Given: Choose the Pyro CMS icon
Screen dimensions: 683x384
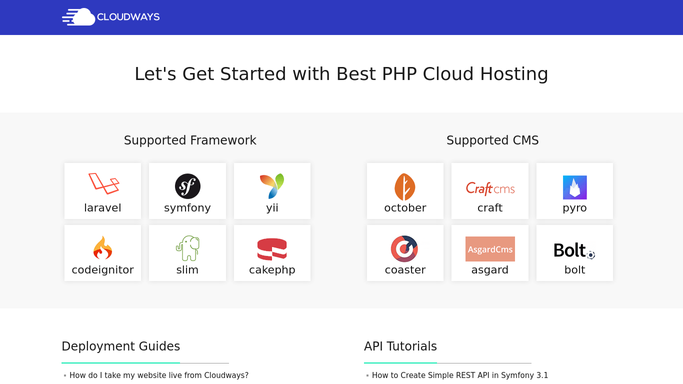Looking at the screenshot, I should click(x=575, y=187).
